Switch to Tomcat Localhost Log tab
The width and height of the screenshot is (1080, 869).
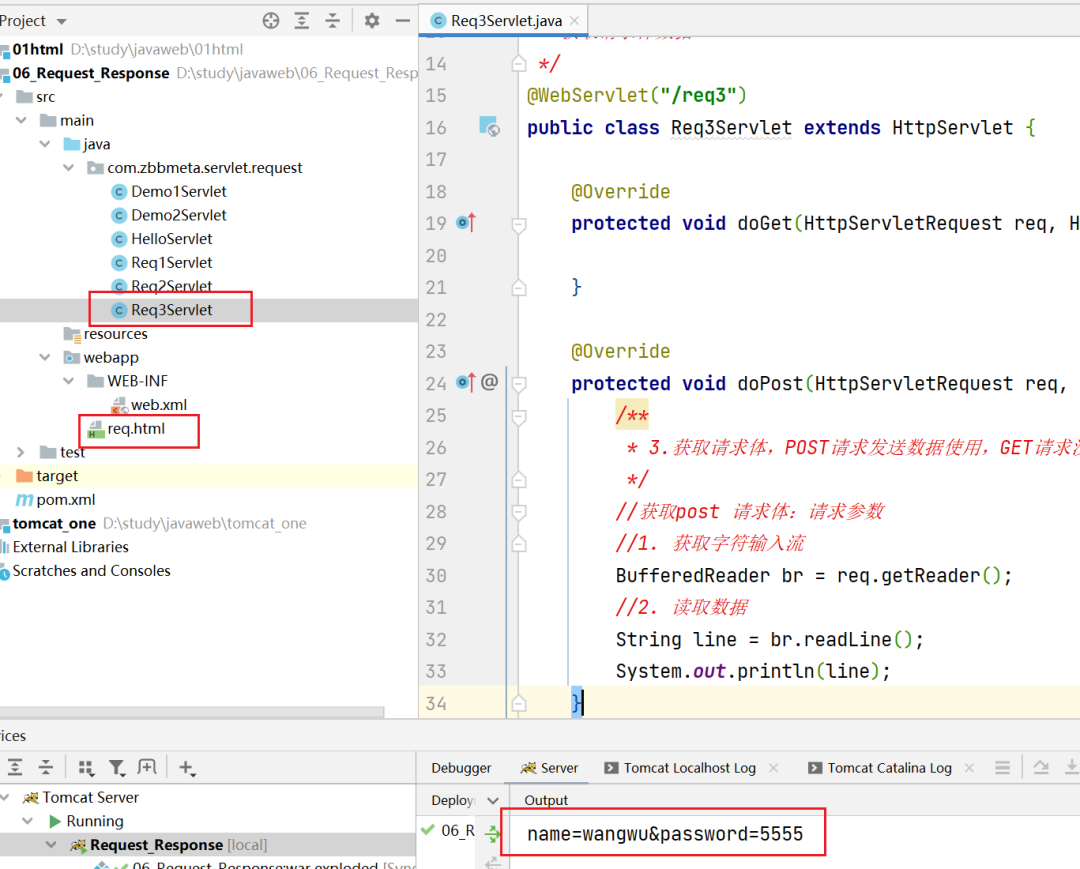tap(689, 768)
